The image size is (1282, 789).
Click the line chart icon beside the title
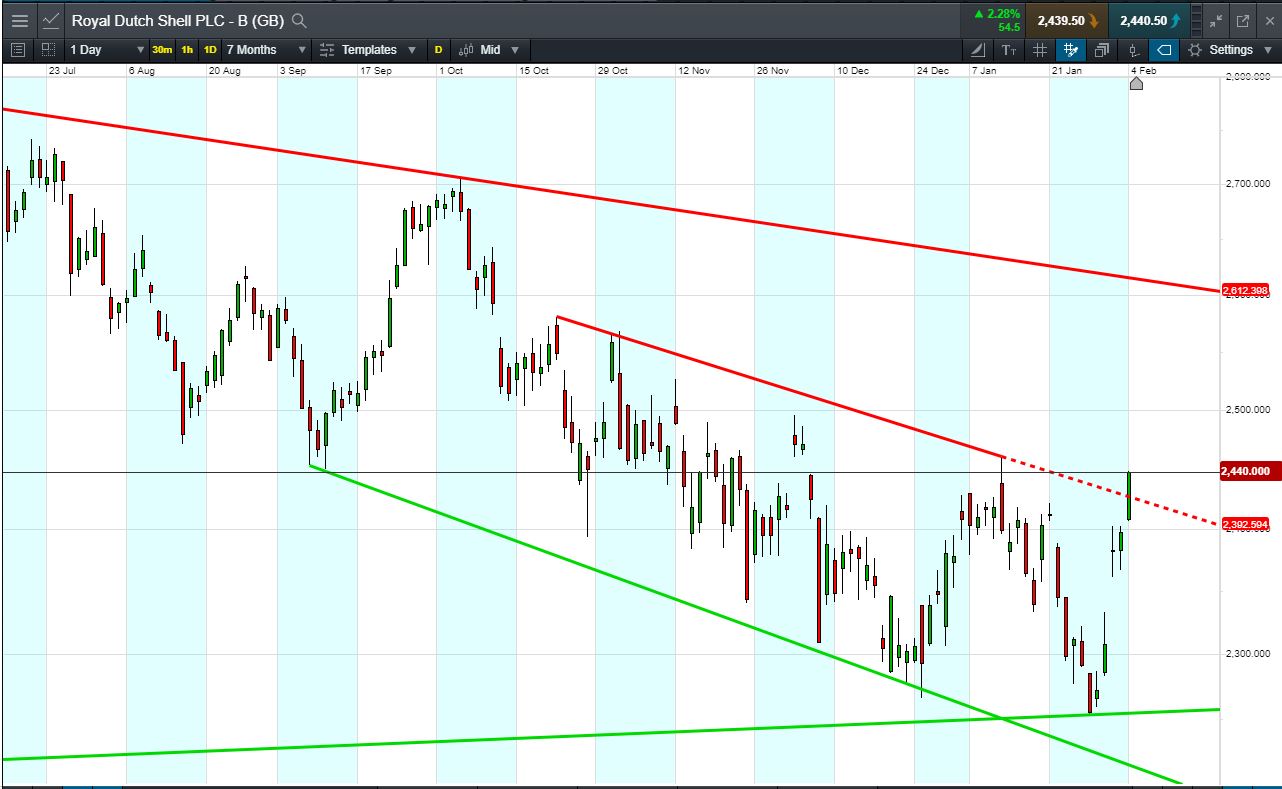(51, 20)
